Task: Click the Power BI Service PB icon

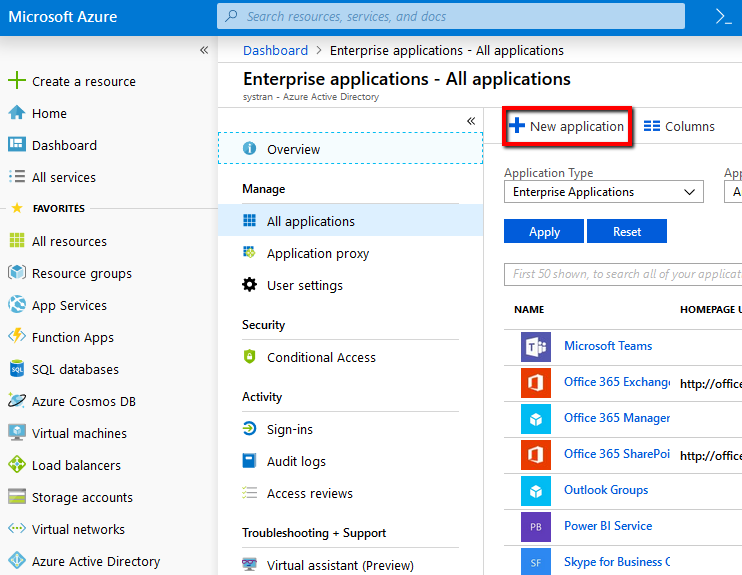Action: click(x=536, y=527)
